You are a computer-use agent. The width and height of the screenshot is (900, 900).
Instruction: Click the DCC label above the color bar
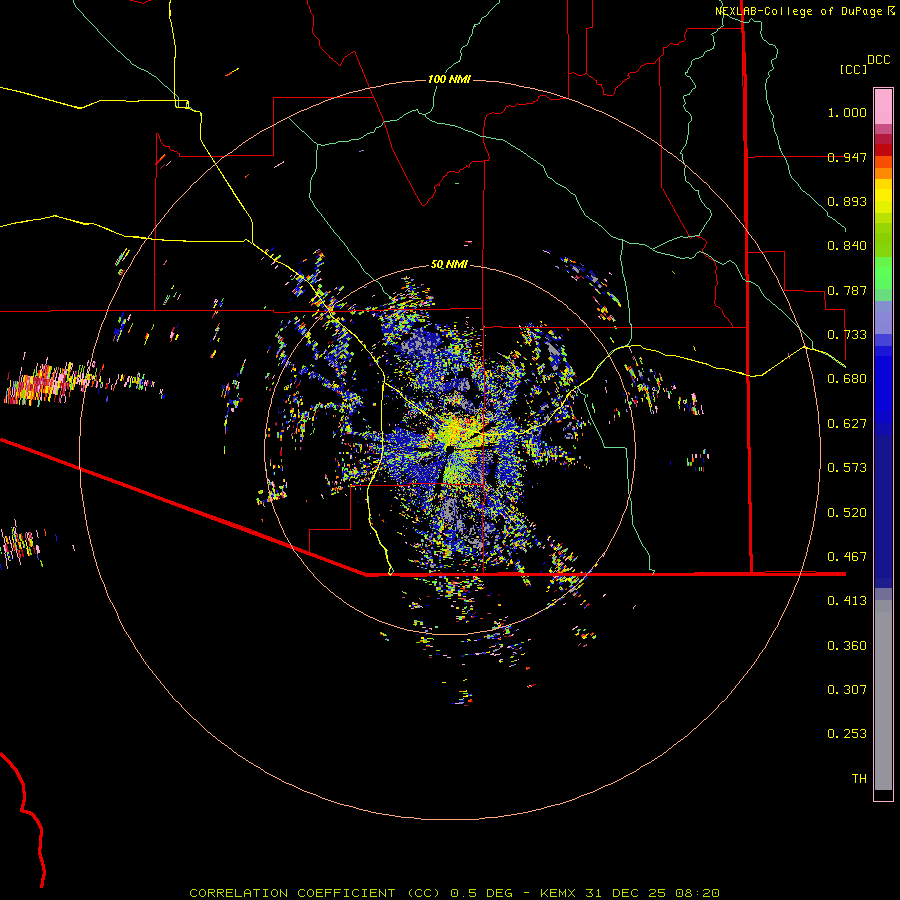click(x=879, y=60)
